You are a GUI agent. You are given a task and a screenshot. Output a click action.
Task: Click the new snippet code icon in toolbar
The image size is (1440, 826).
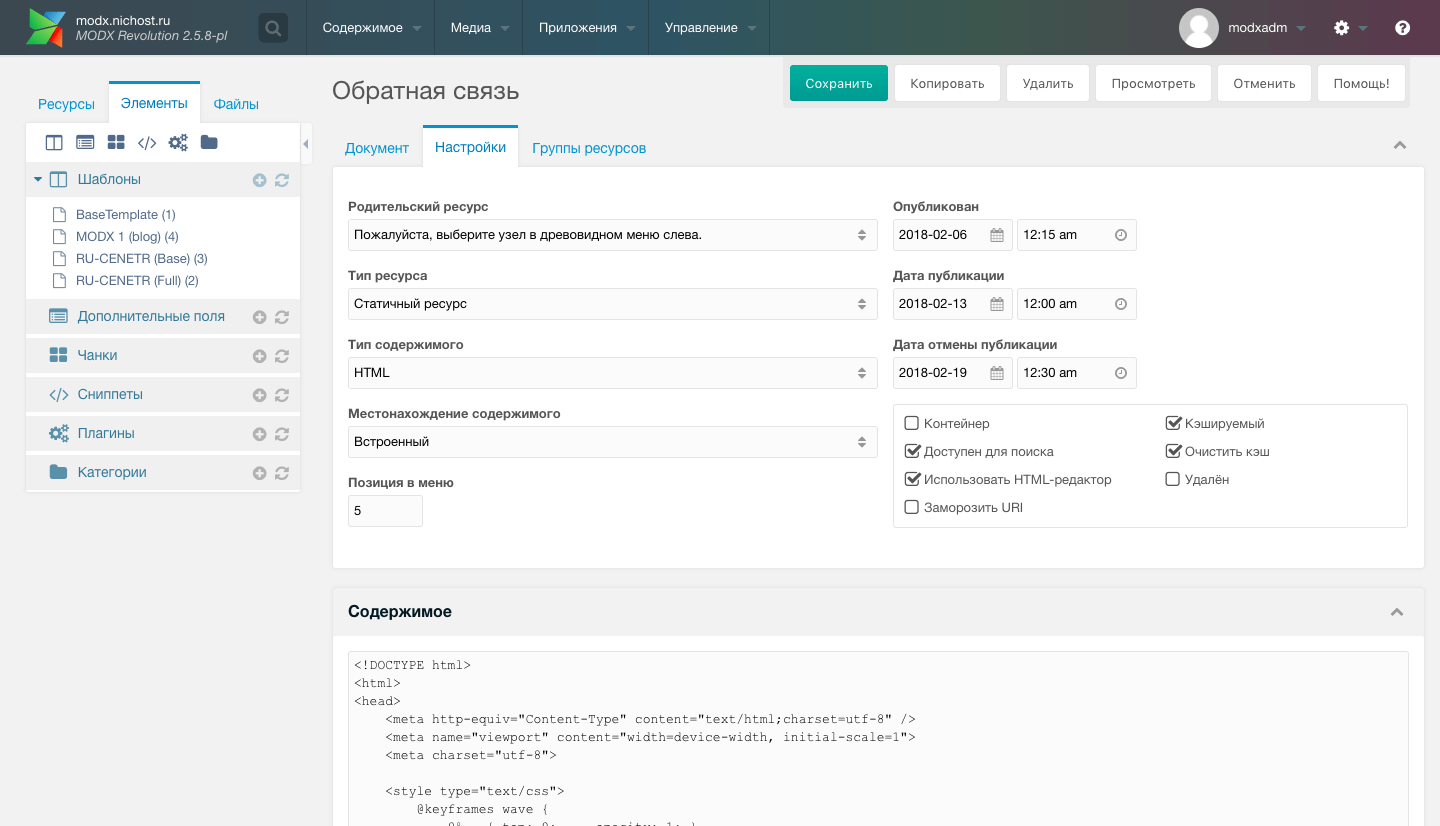pyautogui.click(x=147, y=143)
